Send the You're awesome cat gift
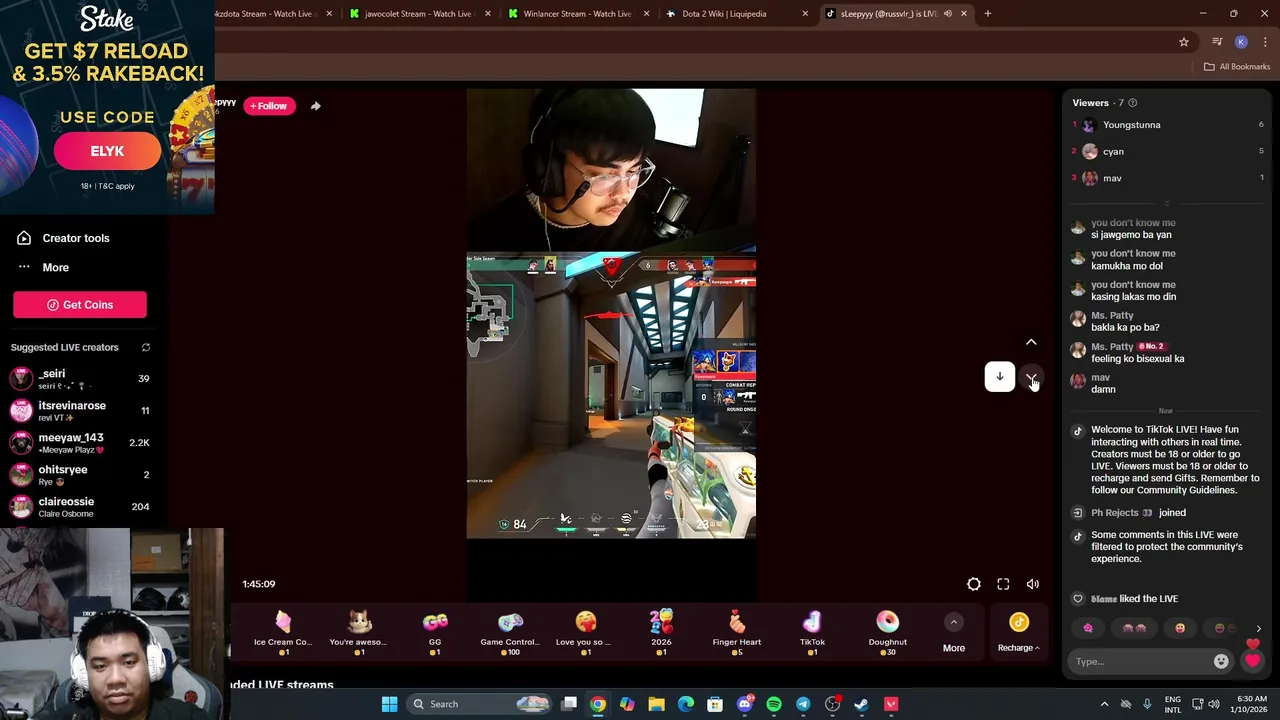 coord(359,634)
